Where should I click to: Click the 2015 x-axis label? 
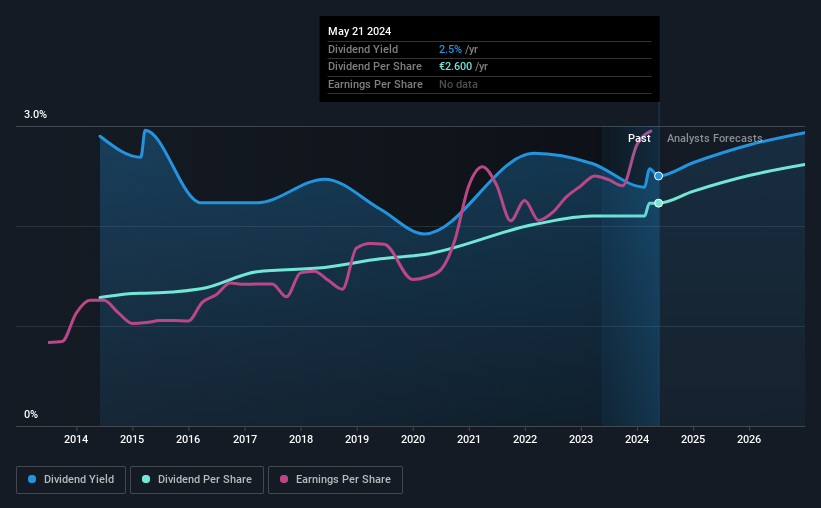tap(132, 439)
